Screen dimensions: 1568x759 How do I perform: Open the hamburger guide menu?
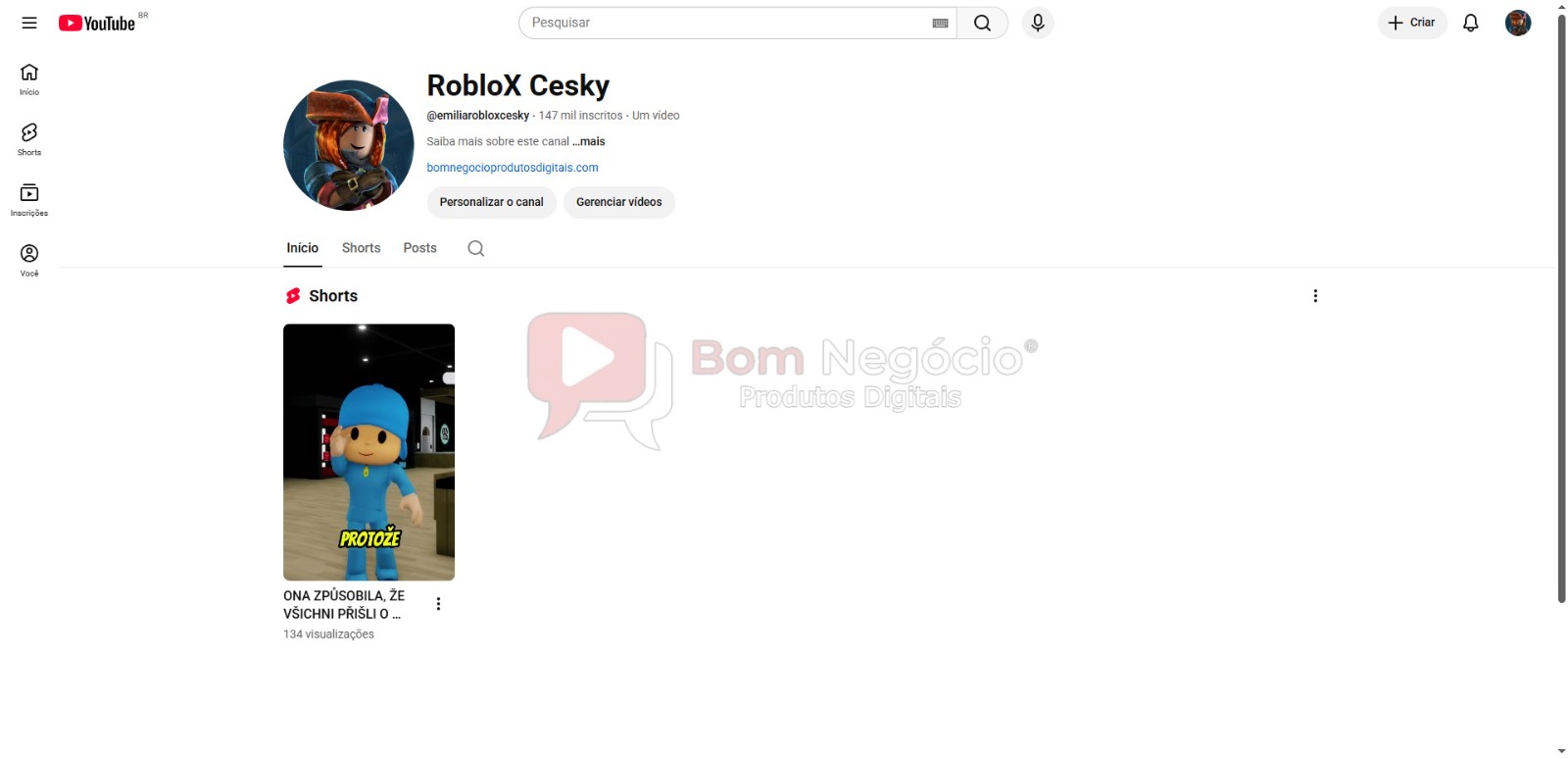pyautogui.click(x=29, y=23)
